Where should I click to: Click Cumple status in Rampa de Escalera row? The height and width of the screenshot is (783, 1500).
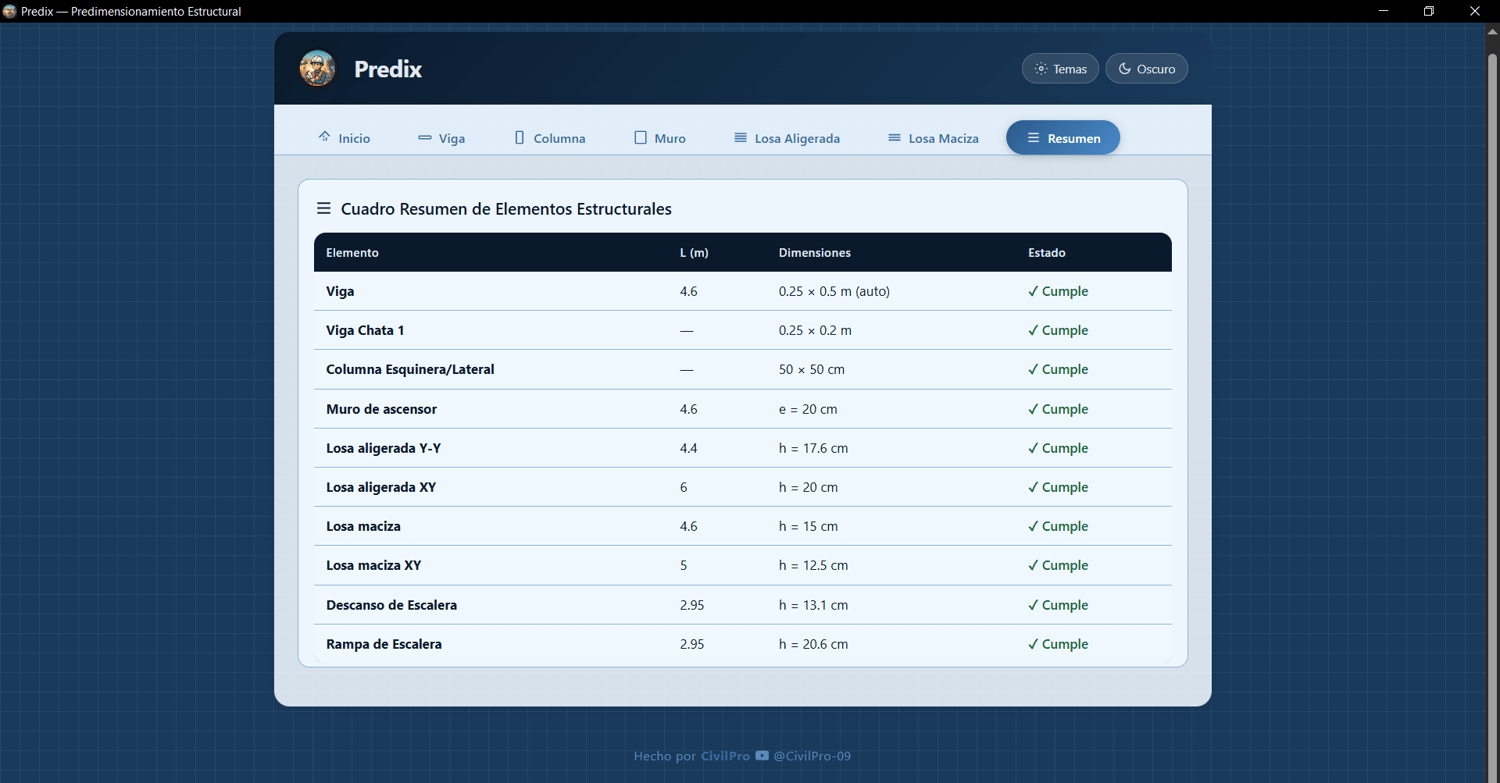coord(1058,644)
